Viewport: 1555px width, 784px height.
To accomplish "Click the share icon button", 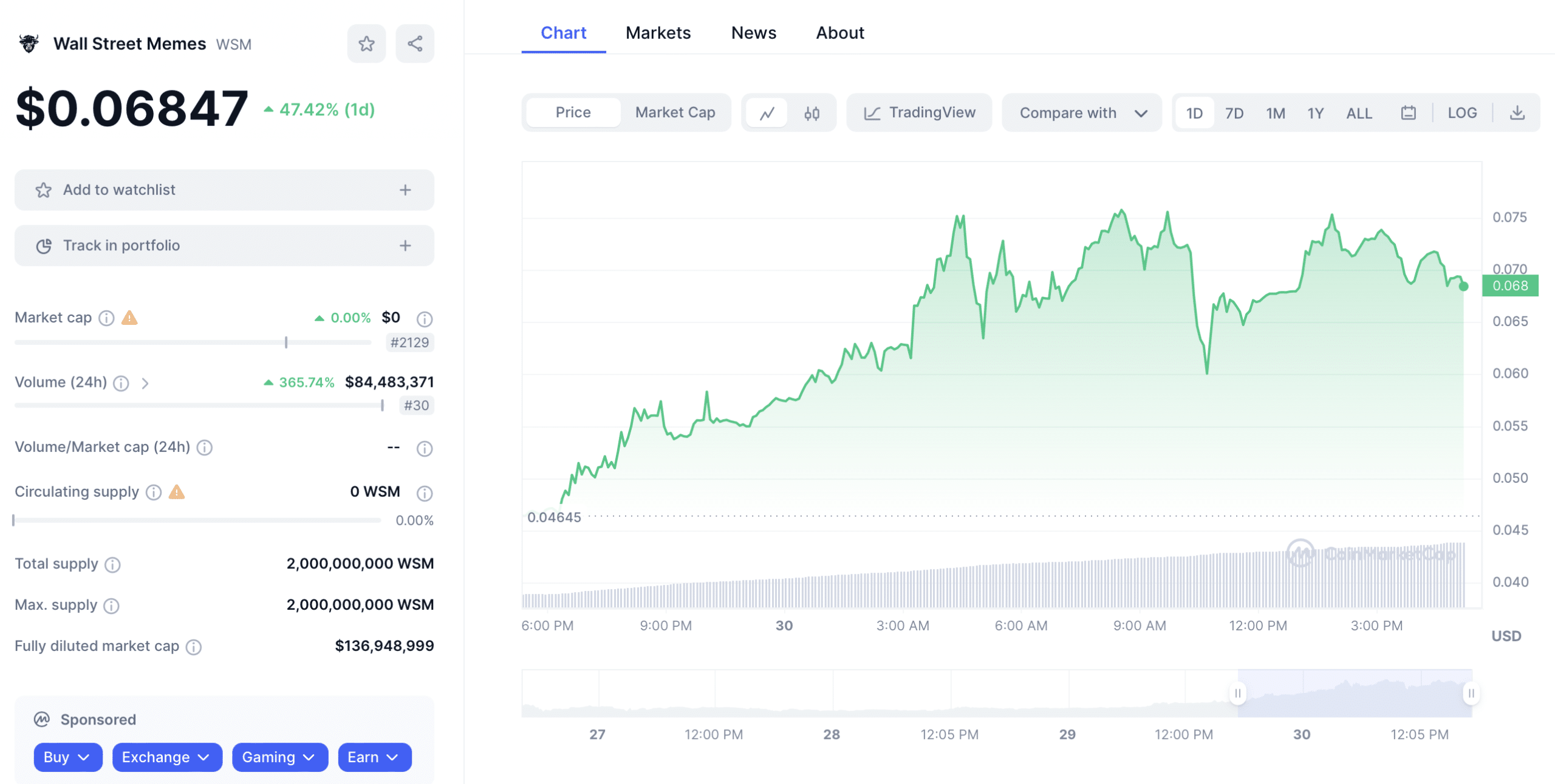I will click(415, 44).
